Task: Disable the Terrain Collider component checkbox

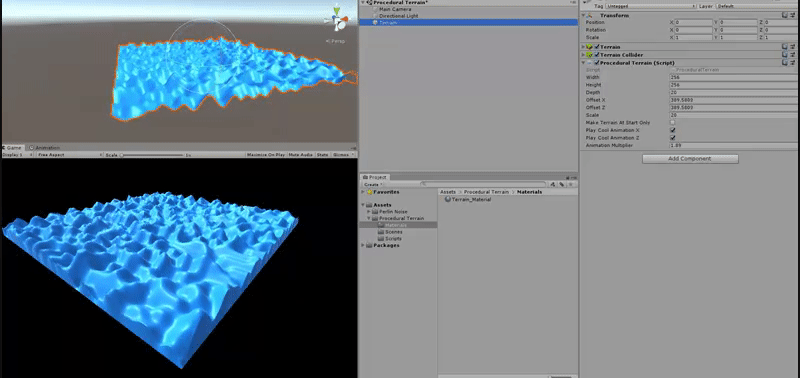Action: (596, 55)
